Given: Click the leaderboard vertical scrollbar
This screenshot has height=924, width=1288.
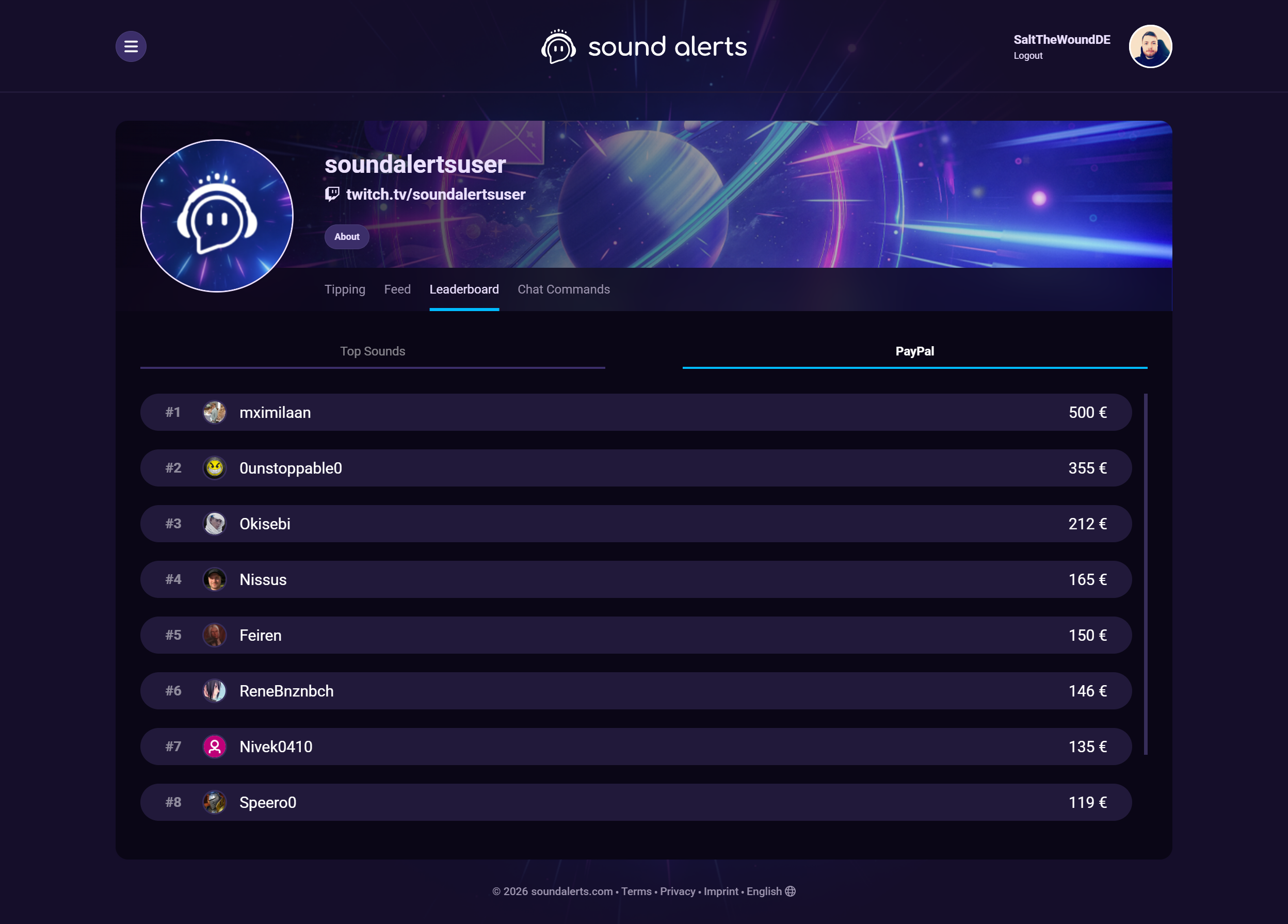Looking at the screenshot, I should (1146, 574).
